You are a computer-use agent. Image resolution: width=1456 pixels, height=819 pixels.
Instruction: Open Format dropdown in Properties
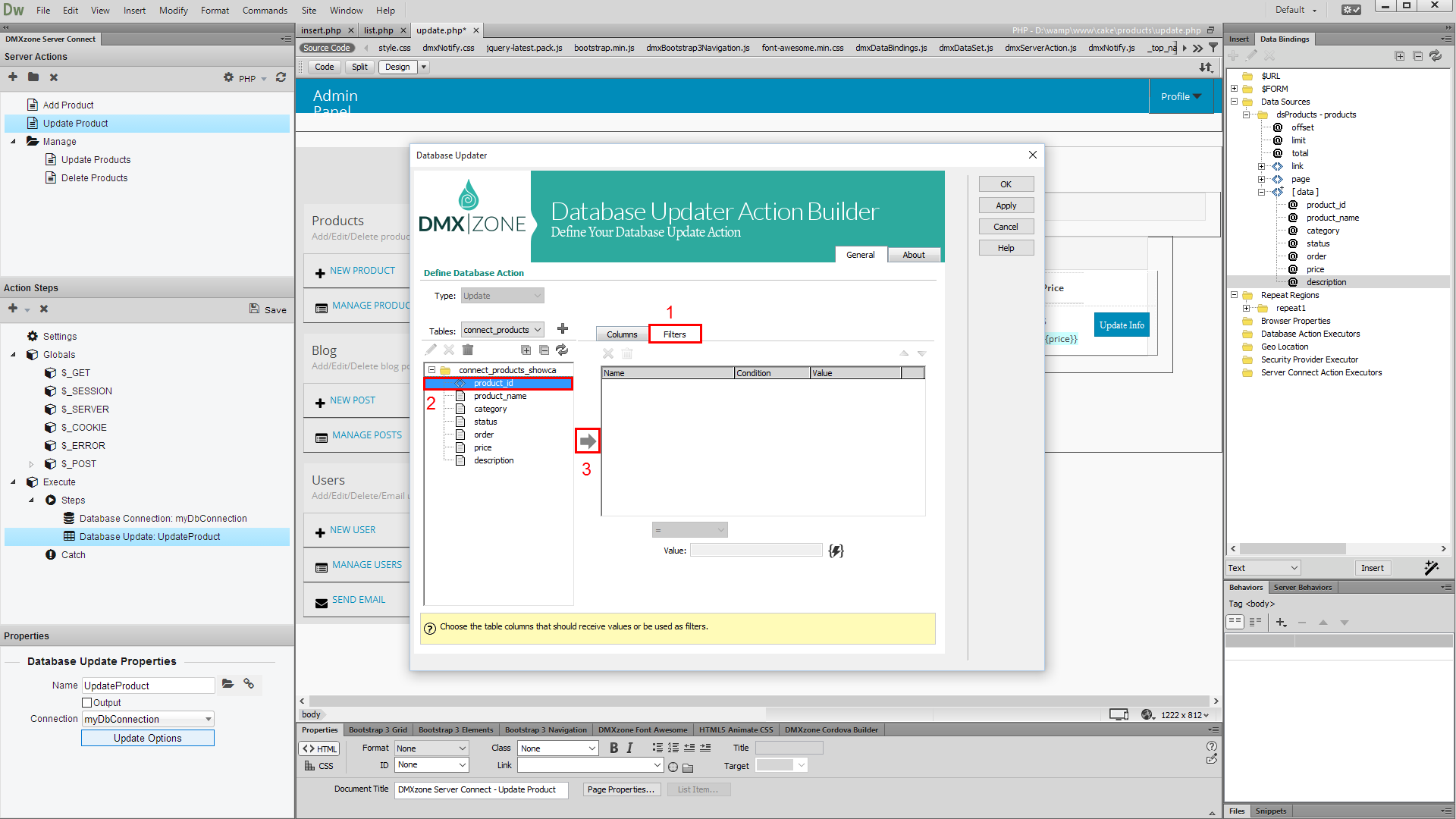(431, 748)
